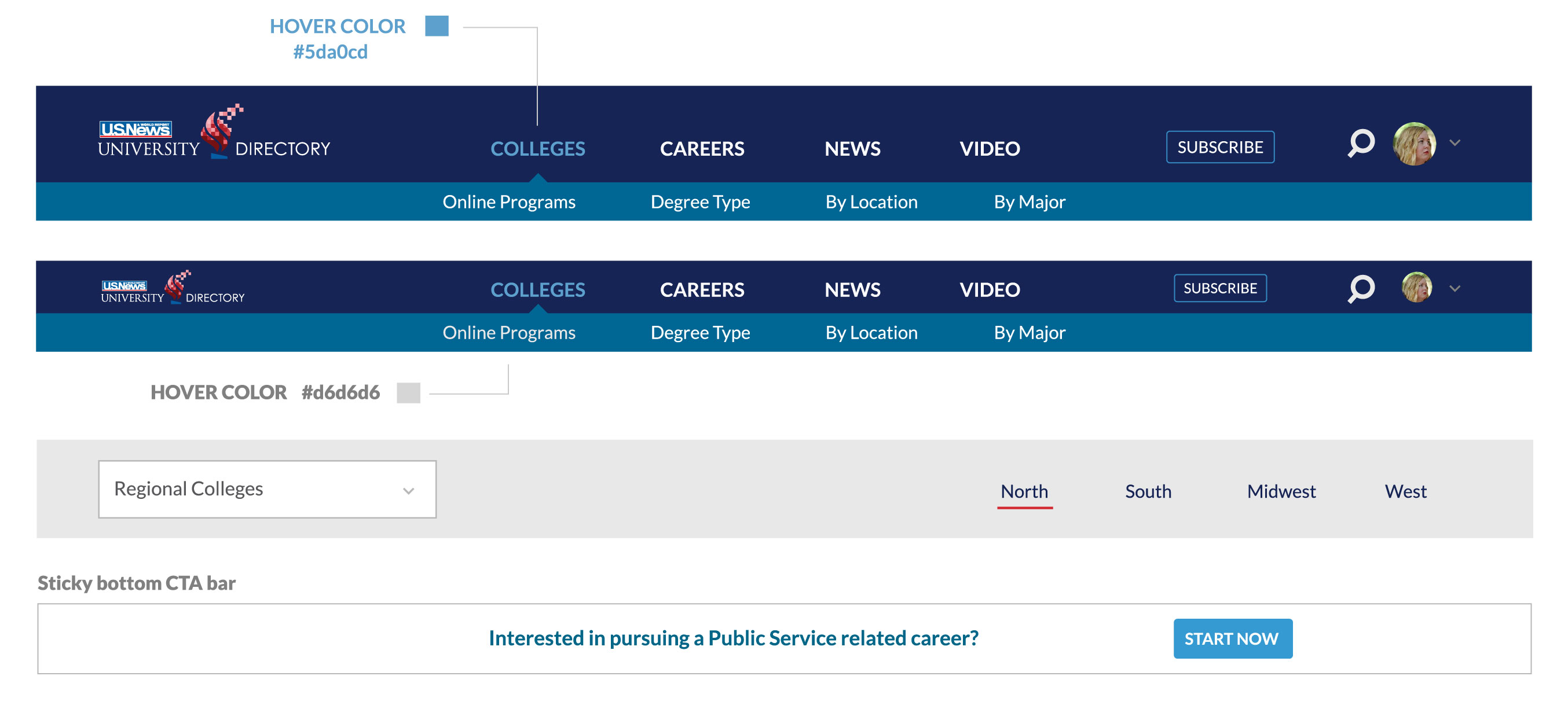Viewport: 1568px width, 709px height.
Task: Click SUBSCRIBE in the top navbar
Action: click(1219, 147)
